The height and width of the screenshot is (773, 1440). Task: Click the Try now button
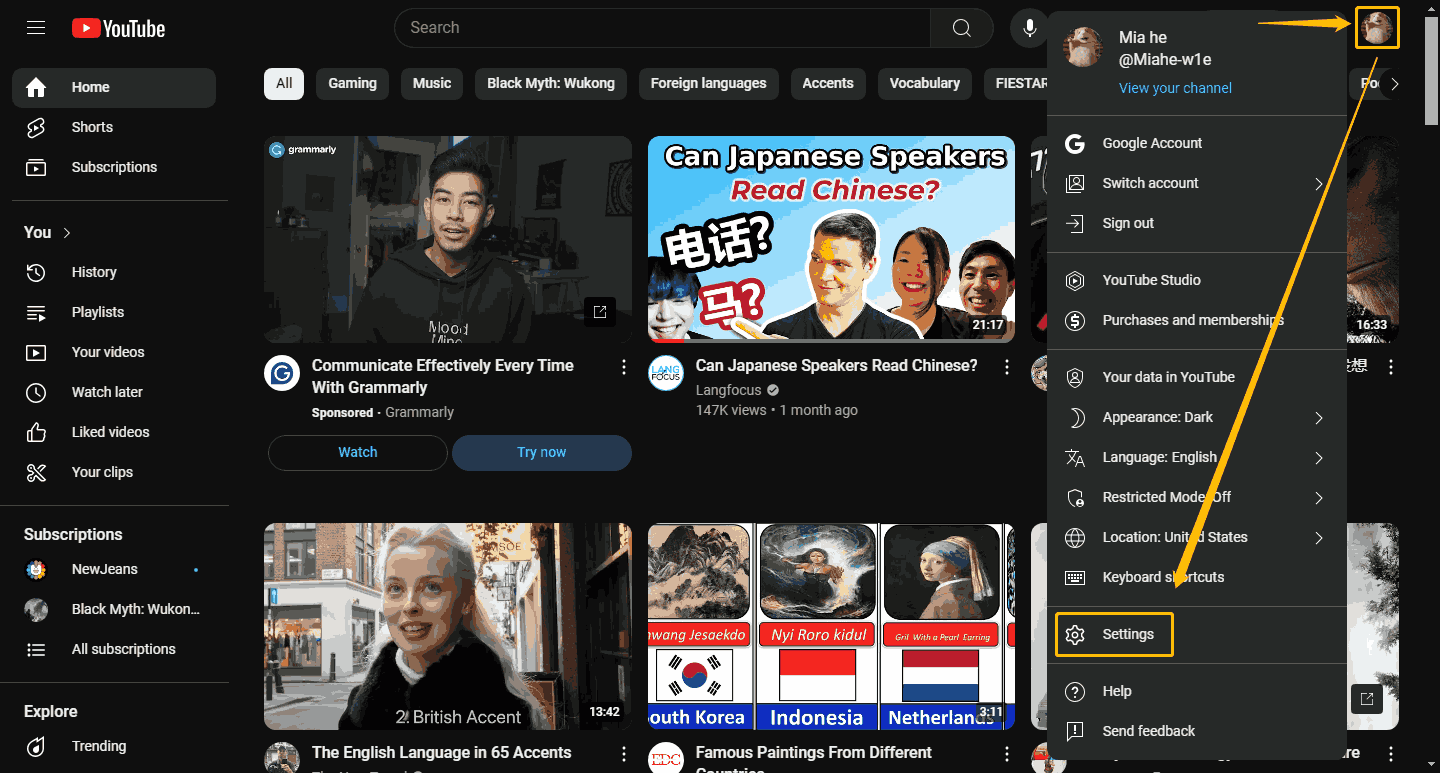[x=542, y=453]
